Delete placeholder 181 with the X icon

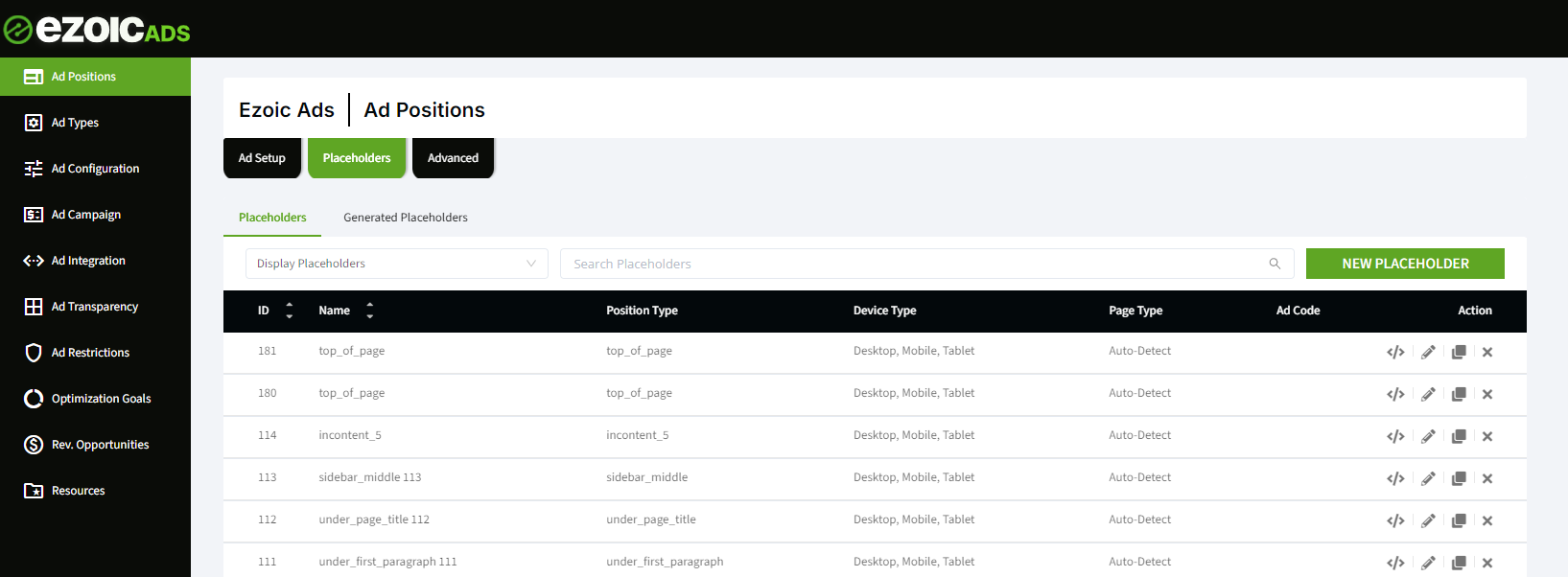[1487, 352]
